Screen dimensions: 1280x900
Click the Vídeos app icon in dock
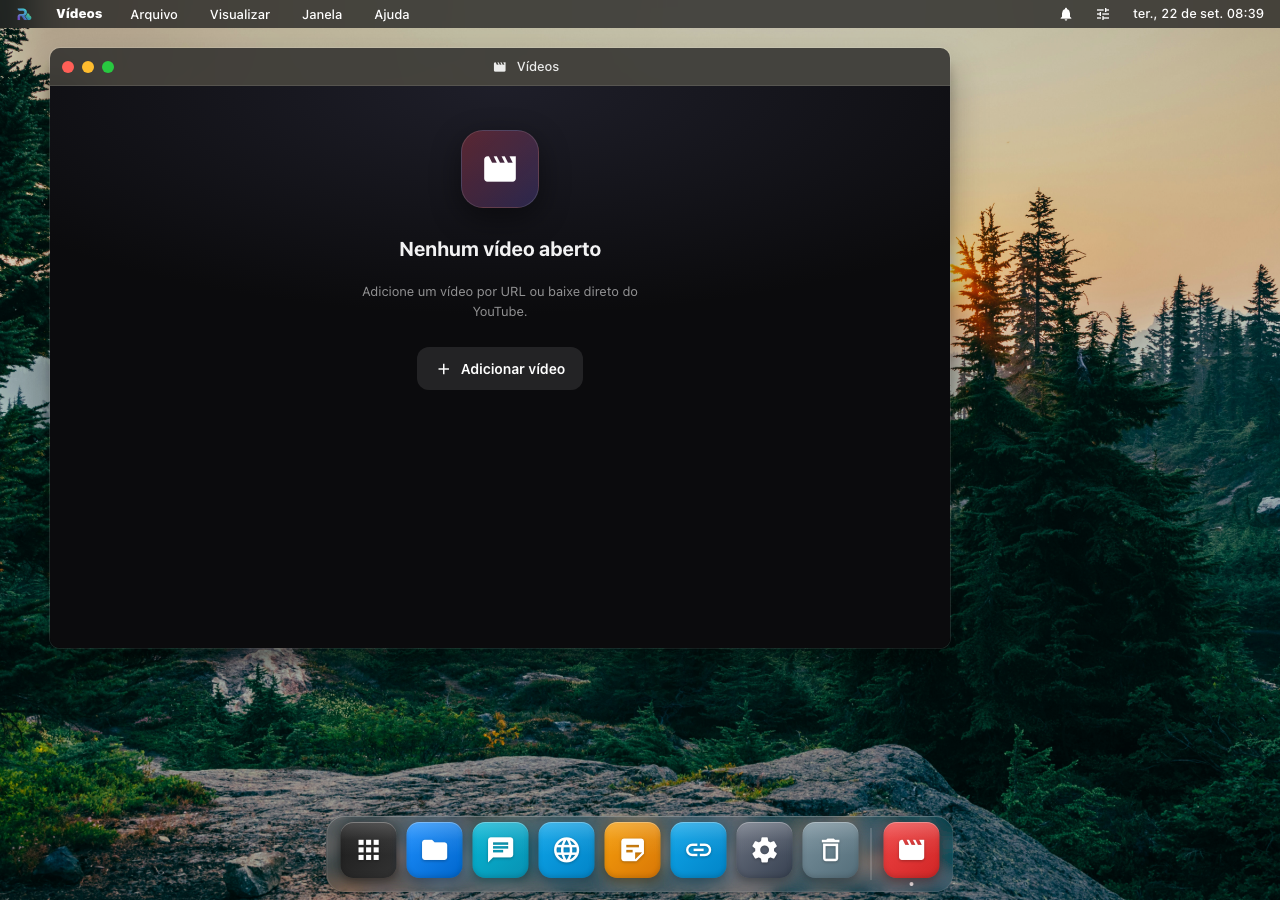912,850
